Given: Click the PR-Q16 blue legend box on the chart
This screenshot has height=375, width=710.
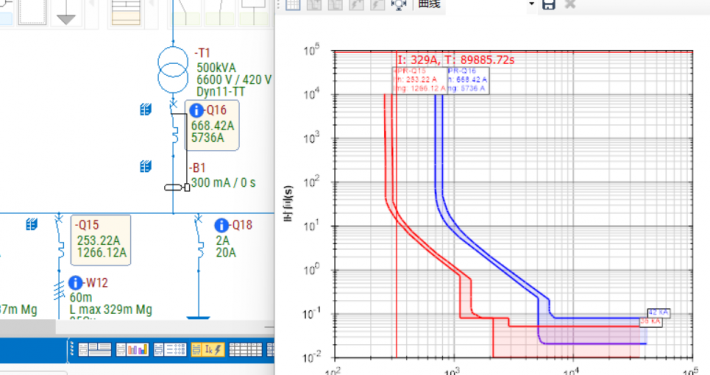Looking at the screenshot, I should [468, 81].
